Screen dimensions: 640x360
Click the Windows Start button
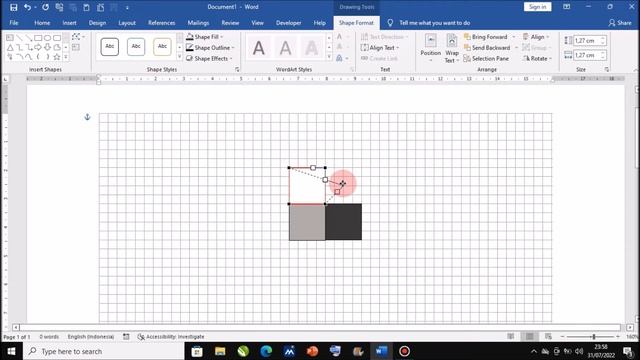[x=11, y=351]
